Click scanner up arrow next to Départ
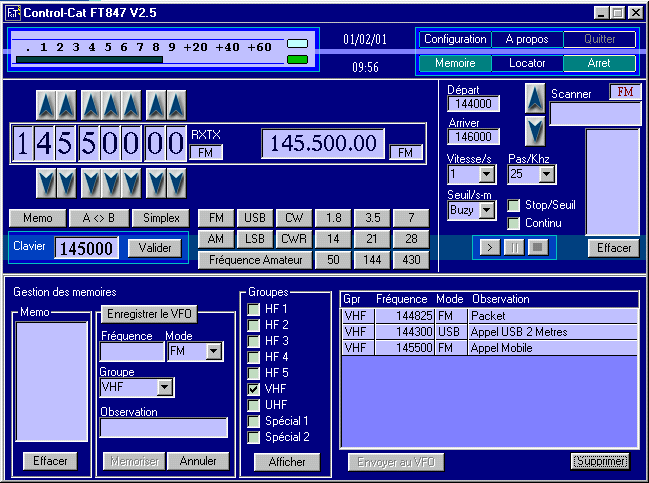The image size is (649, 483). [535, 98]
